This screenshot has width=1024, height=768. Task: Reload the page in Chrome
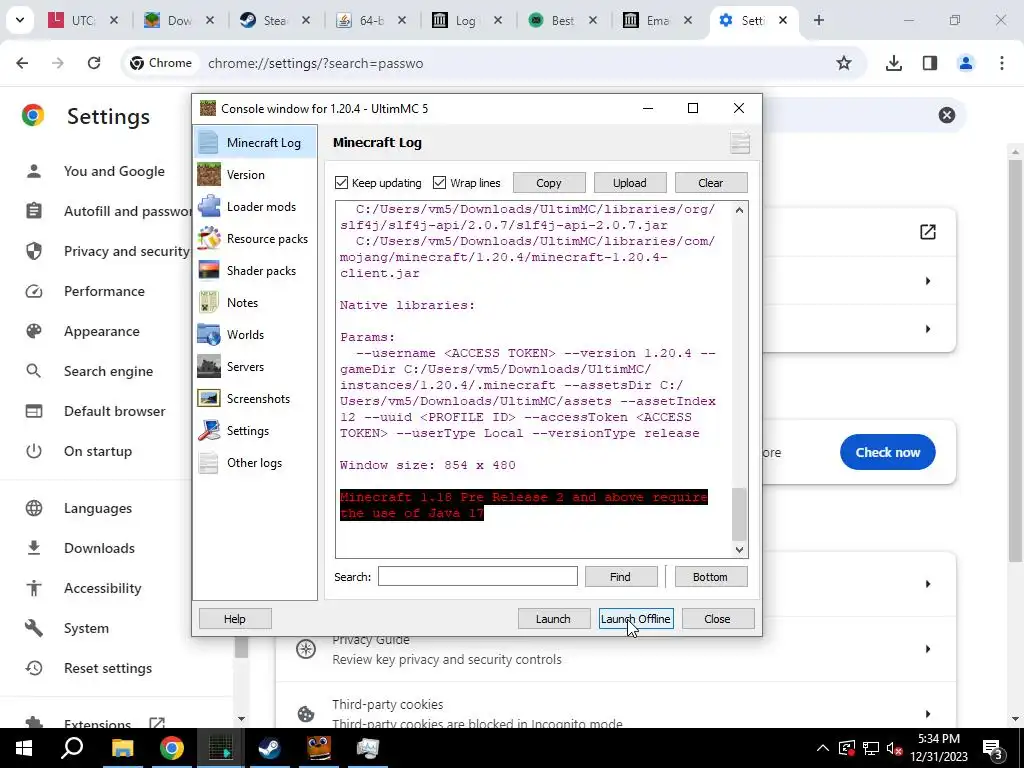pyautogui.click(x=94, y=63)
